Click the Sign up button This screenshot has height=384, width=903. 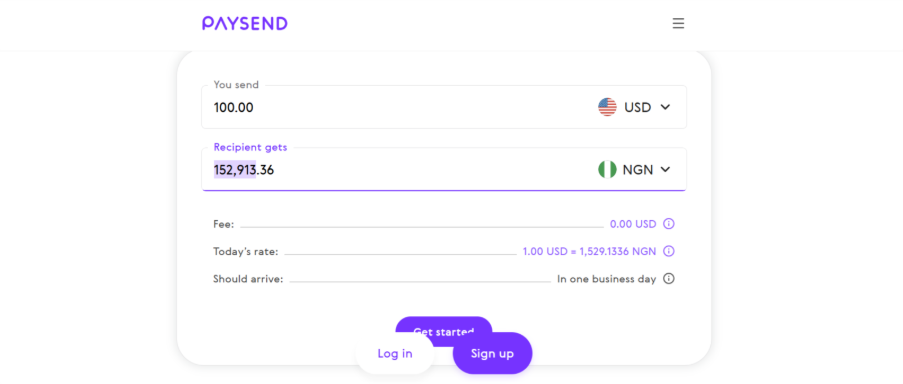pyautogui.click(x=492, y=353)
